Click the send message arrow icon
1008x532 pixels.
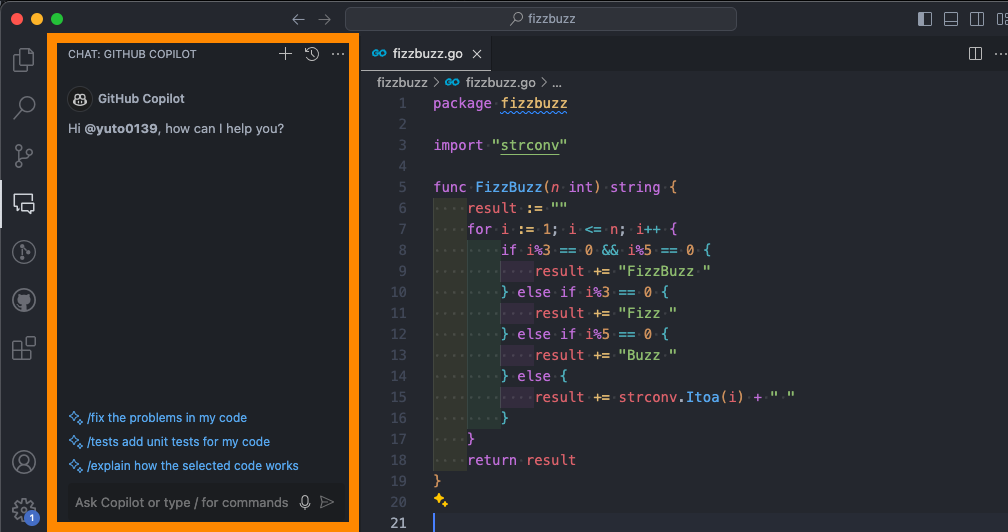coord(327,502)
